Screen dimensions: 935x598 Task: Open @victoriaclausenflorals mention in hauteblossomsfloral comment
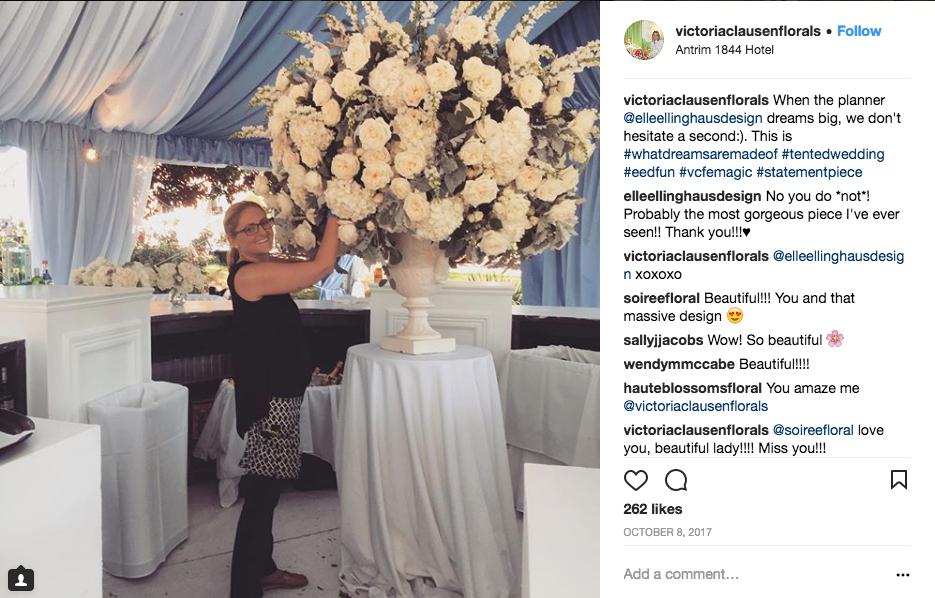pyautogui.click(x=696, y=407)
